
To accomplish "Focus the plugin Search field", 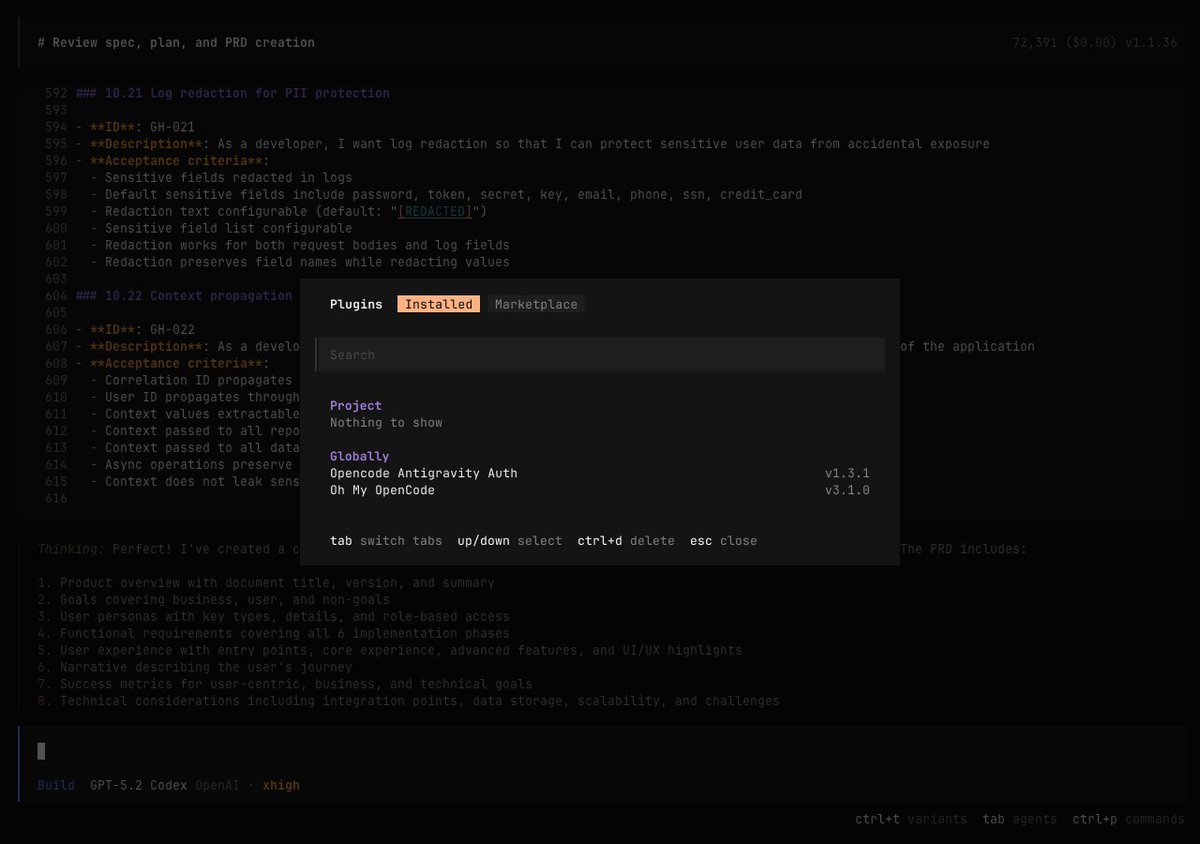I will tap(600, 355).
